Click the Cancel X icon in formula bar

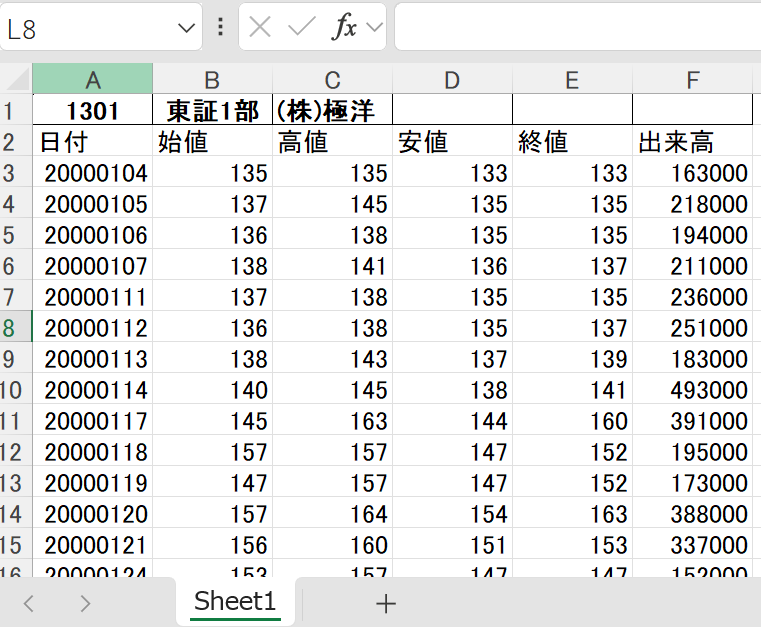[260, 27]
